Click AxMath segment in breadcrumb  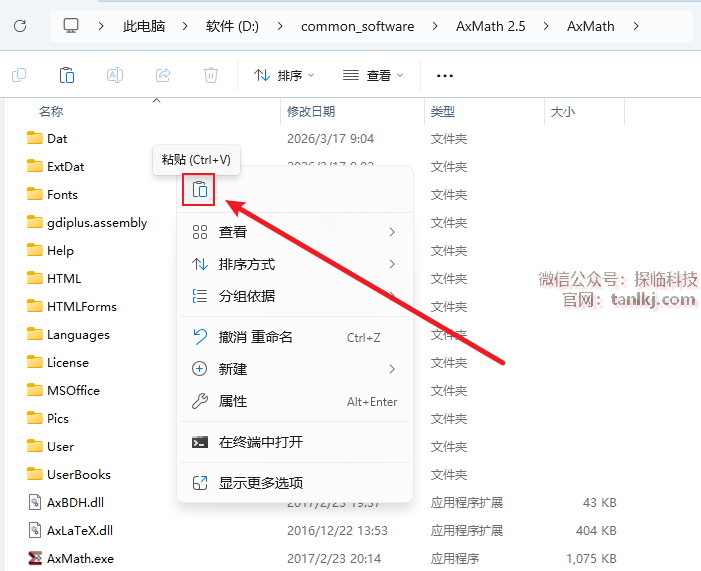coord(591,26)
